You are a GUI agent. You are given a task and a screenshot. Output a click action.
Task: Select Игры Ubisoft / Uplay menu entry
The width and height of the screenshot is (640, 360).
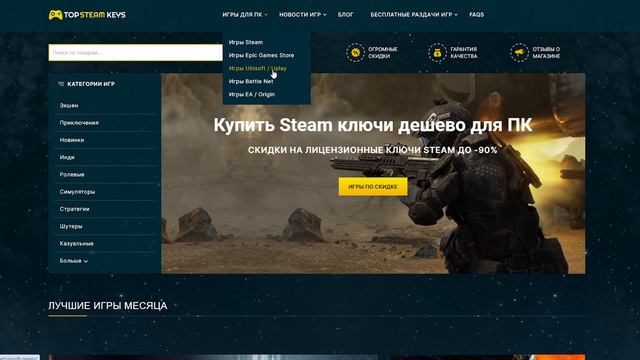click(x=258, y=68)
